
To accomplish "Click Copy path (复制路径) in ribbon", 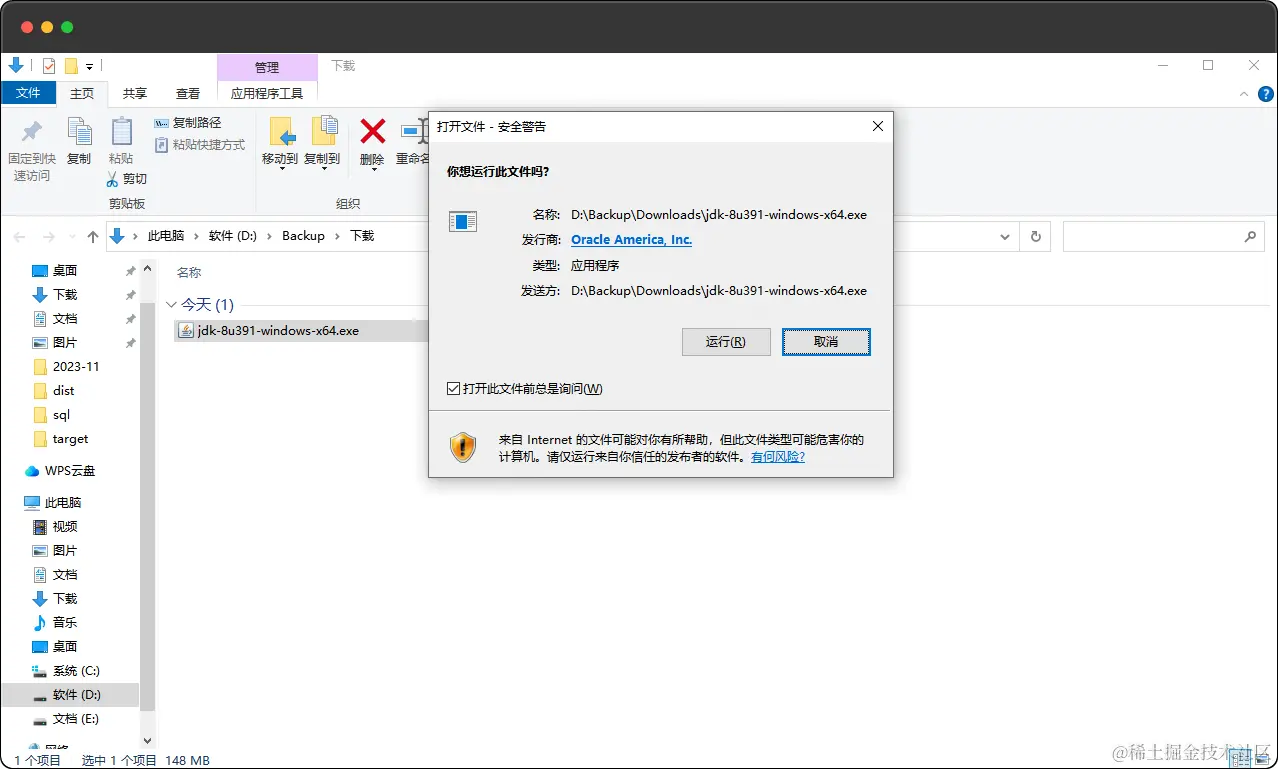I will tap(188, 123).
